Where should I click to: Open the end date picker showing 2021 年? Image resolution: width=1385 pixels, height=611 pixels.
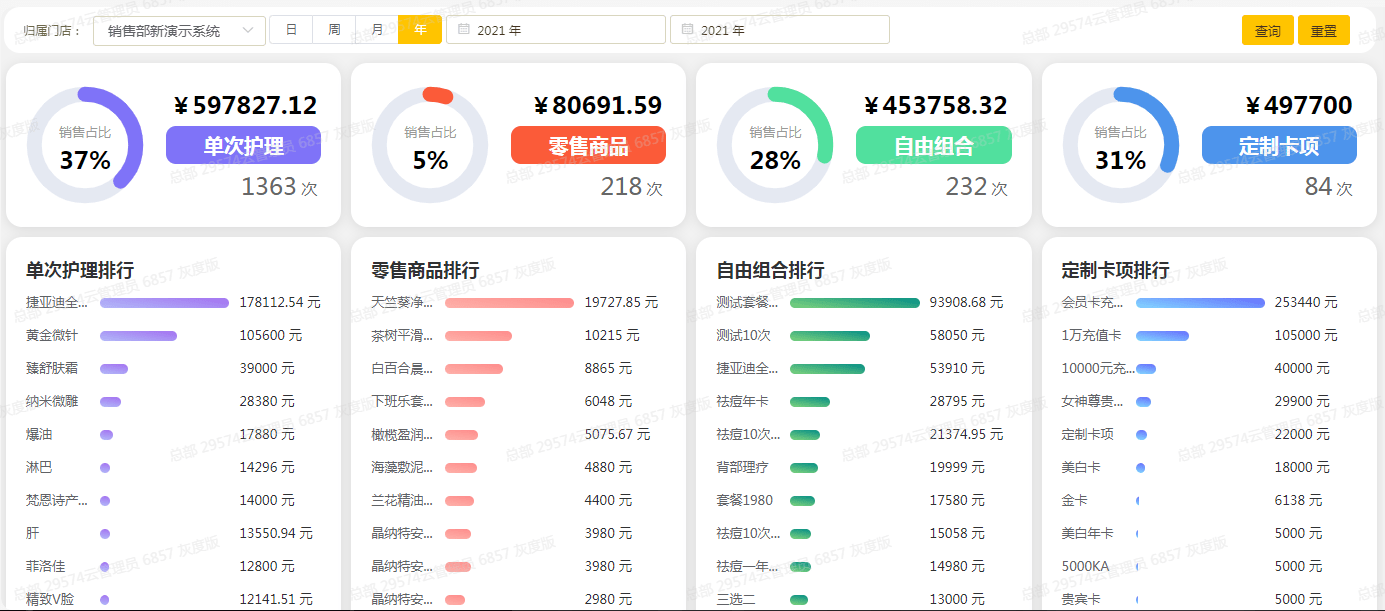pyautogui.click(x=780, y=30)
